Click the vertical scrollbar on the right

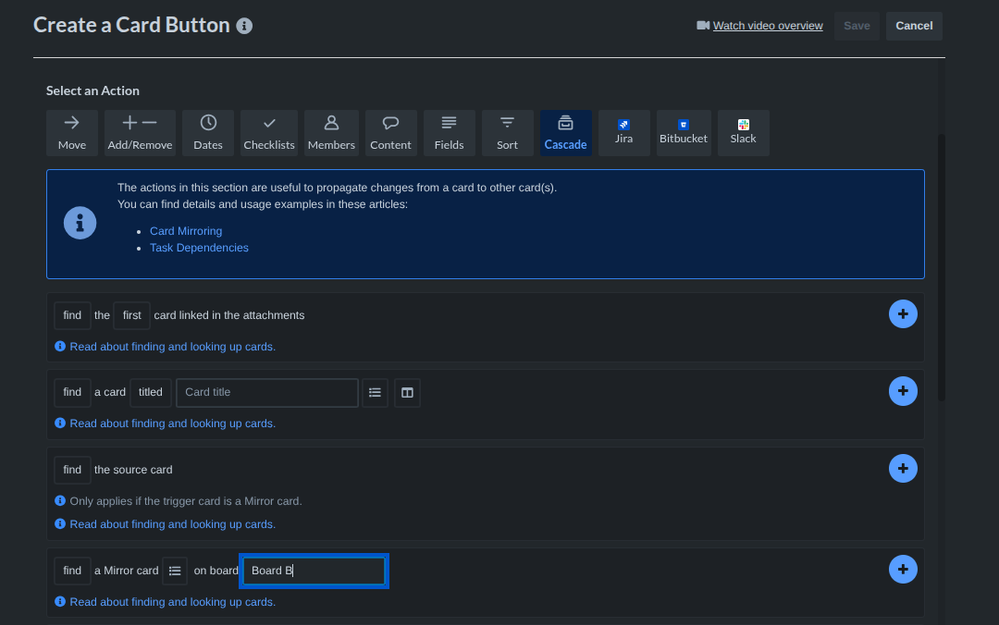tap(941, 268)
